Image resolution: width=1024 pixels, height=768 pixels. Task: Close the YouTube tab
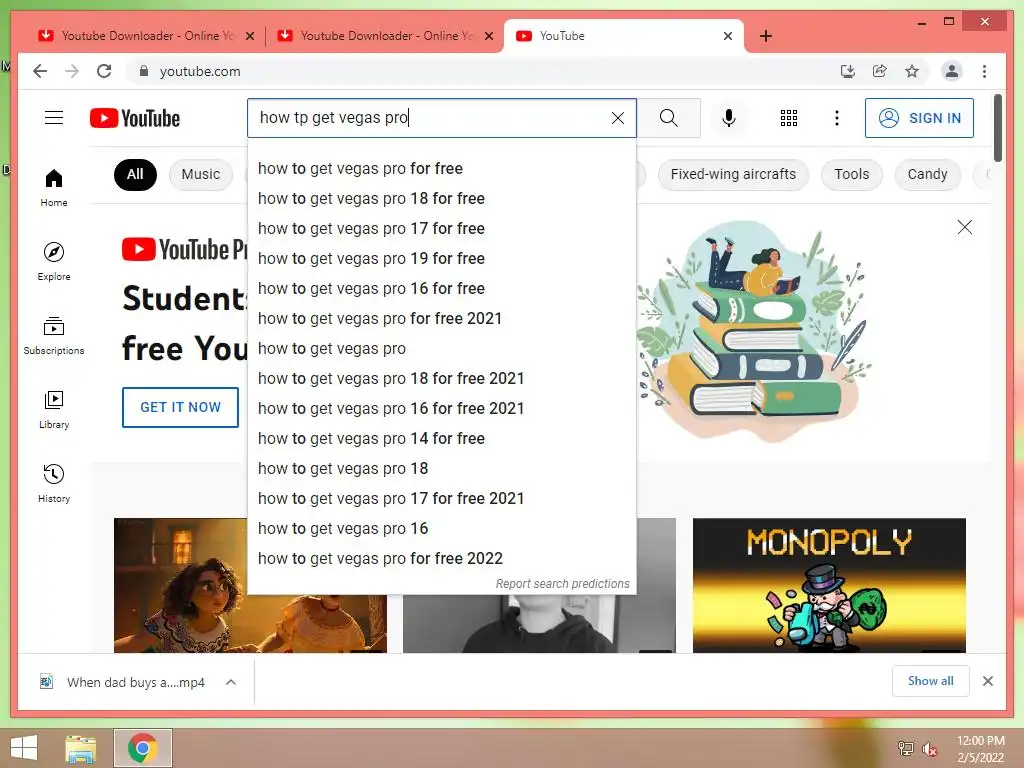pyautogui.click(x=728, y=36)
